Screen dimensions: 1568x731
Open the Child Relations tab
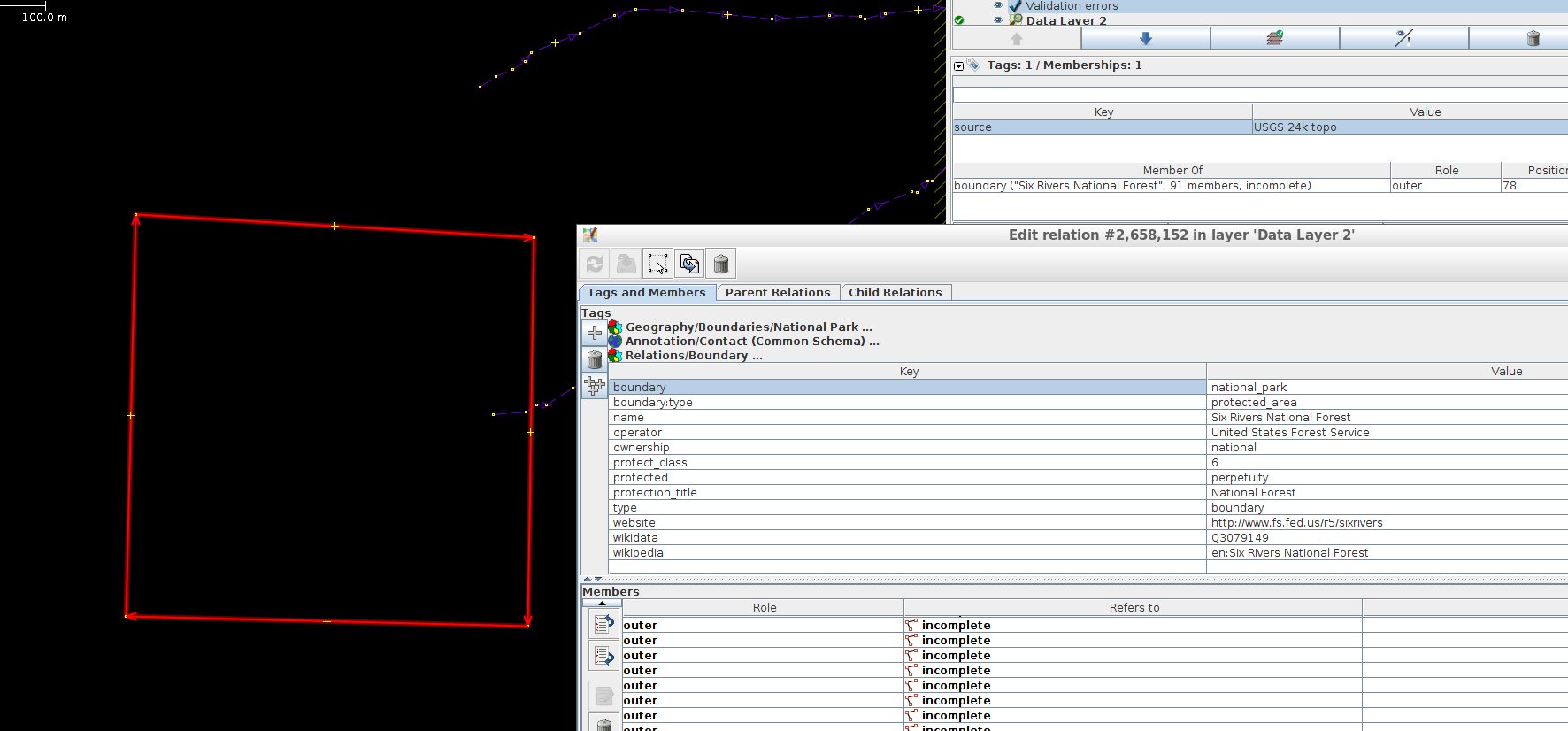(x=895, y=293)
